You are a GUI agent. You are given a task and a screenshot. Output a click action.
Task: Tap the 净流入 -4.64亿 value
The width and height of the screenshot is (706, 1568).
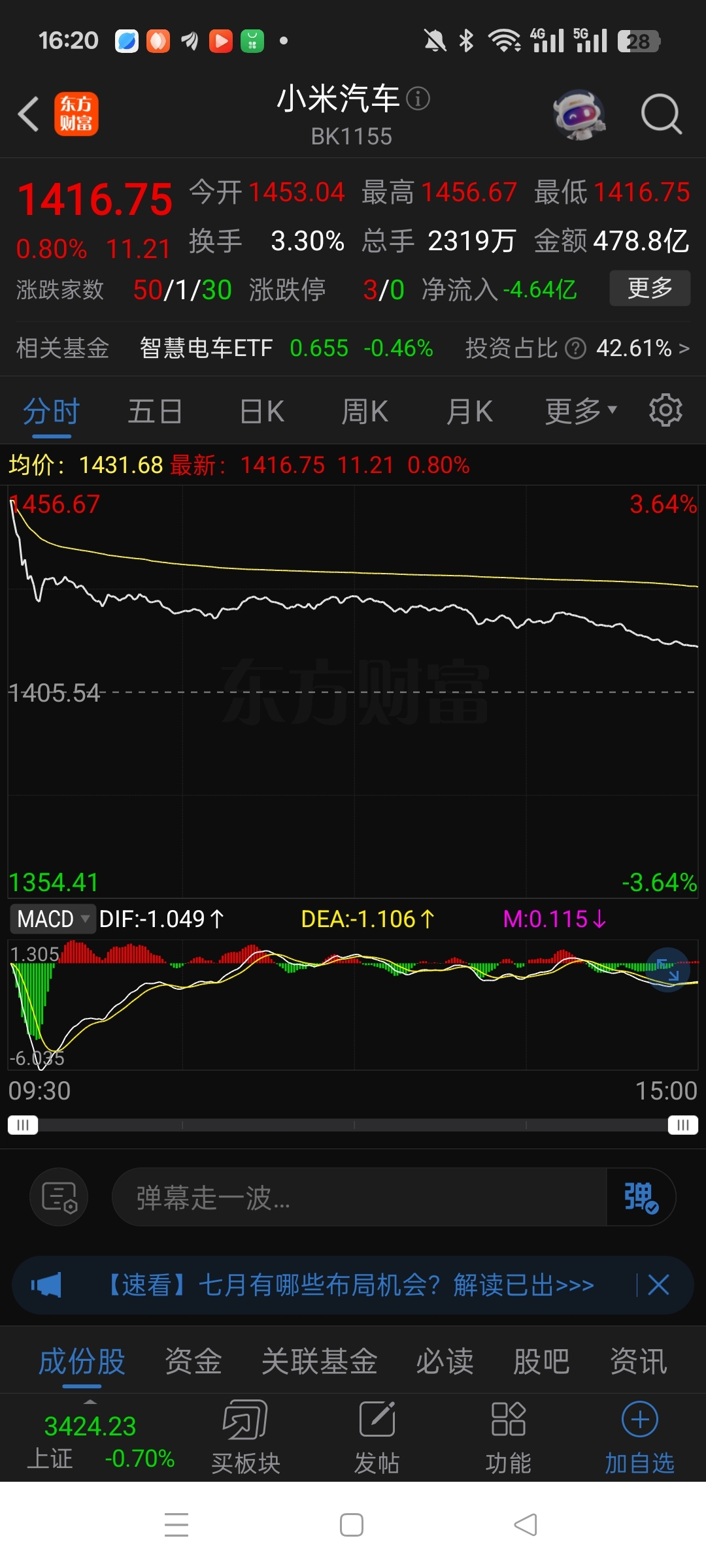pos(540,289)
